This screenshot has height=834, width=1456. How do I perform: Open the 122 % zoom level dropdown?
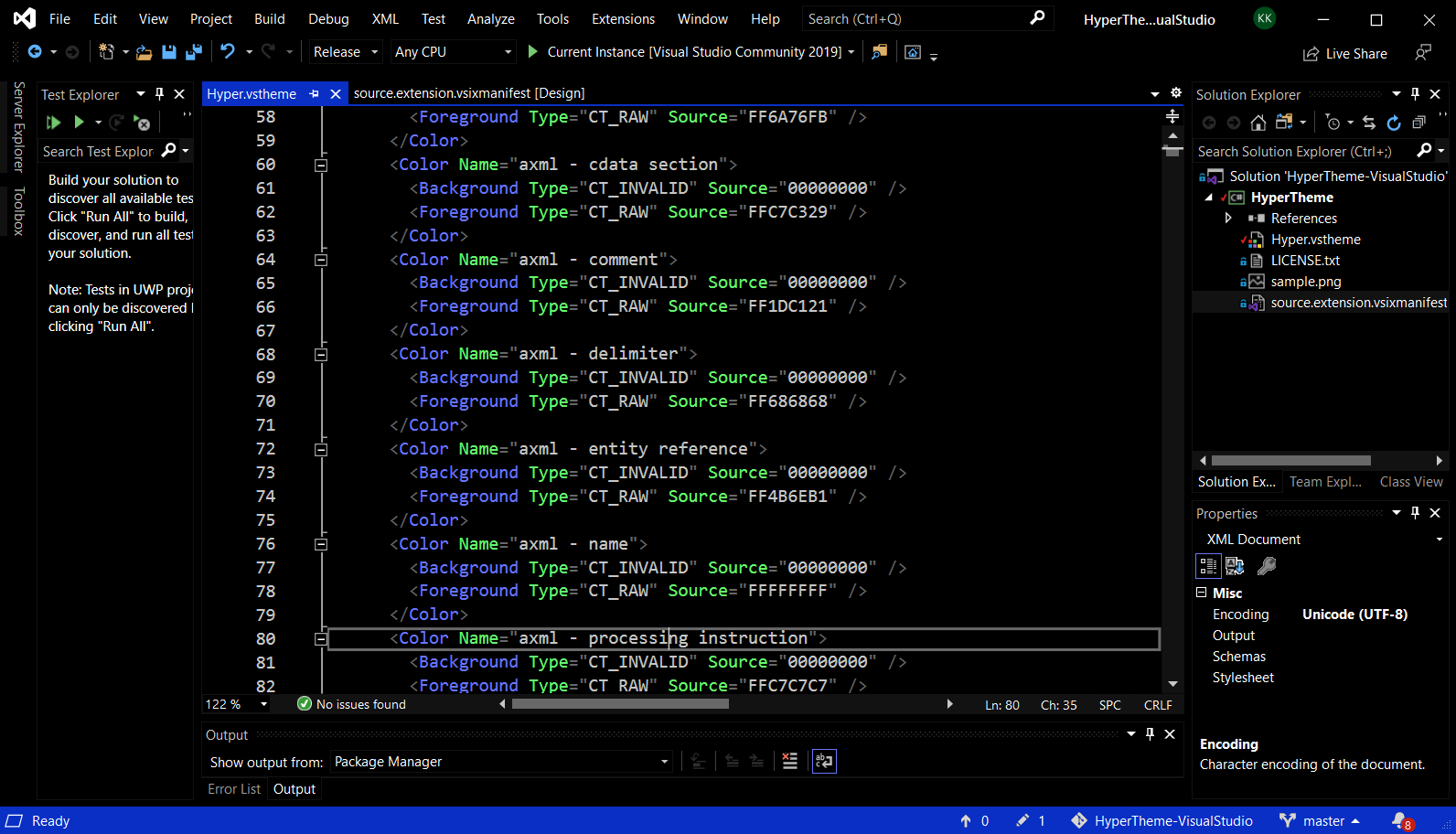(236, 704)
